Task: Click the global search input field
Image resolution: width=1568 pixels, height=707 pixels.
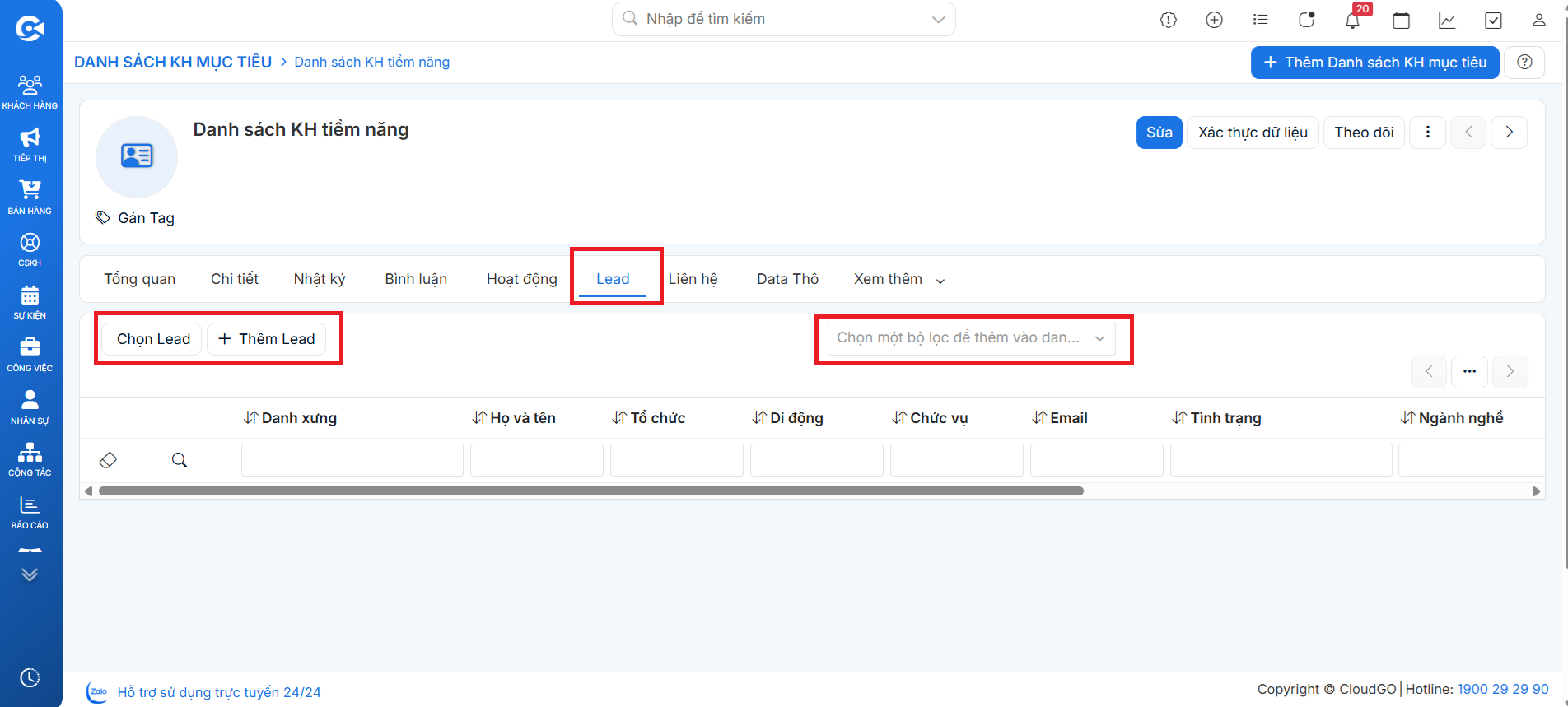Action: click(x=782, y=19)
